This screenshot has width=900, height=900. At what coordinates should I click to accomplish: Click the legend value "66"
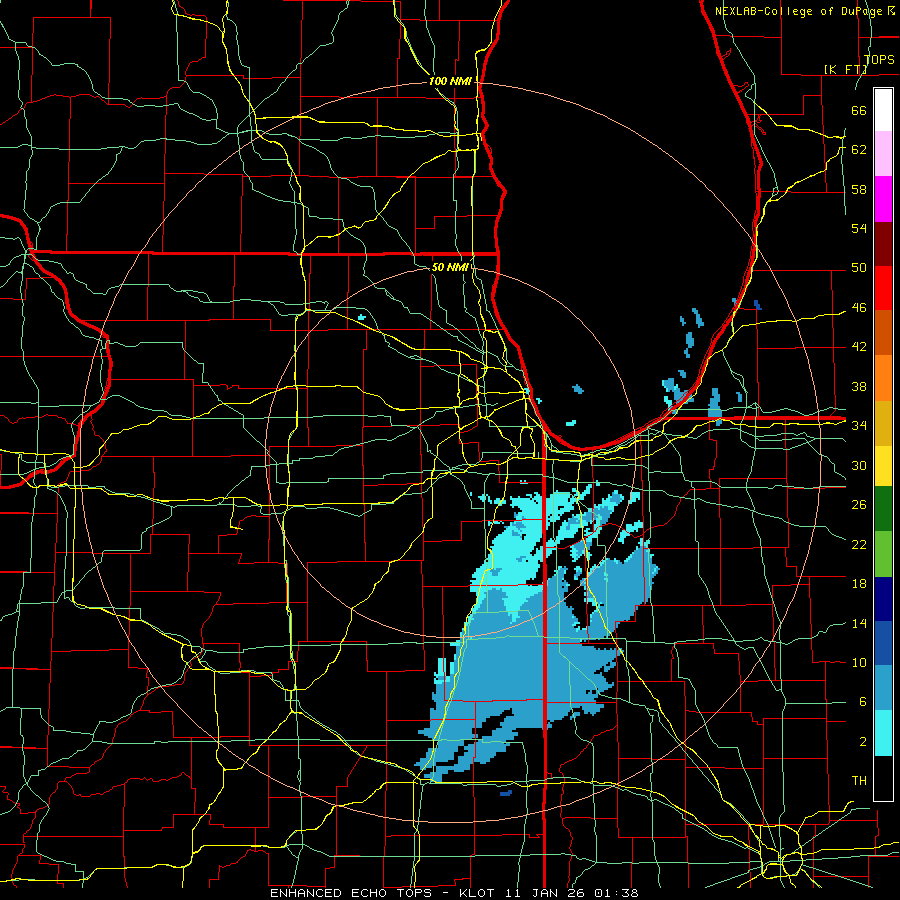click(859, 110)
